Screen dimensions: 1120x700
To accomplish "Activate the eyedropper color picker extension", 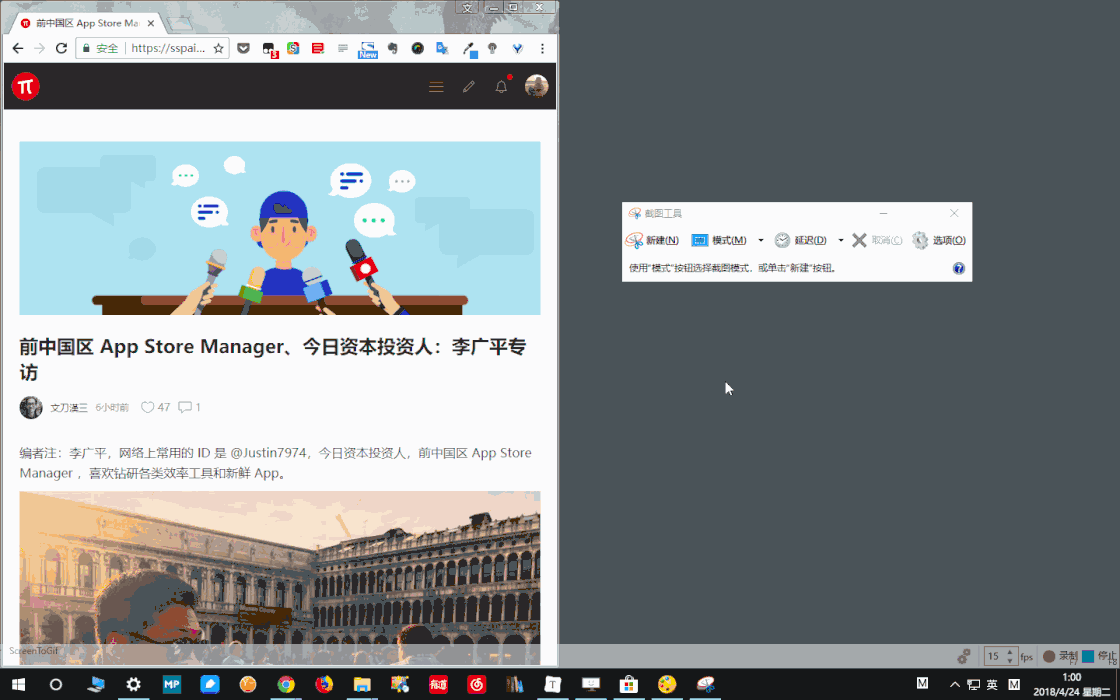I will 469,49.
